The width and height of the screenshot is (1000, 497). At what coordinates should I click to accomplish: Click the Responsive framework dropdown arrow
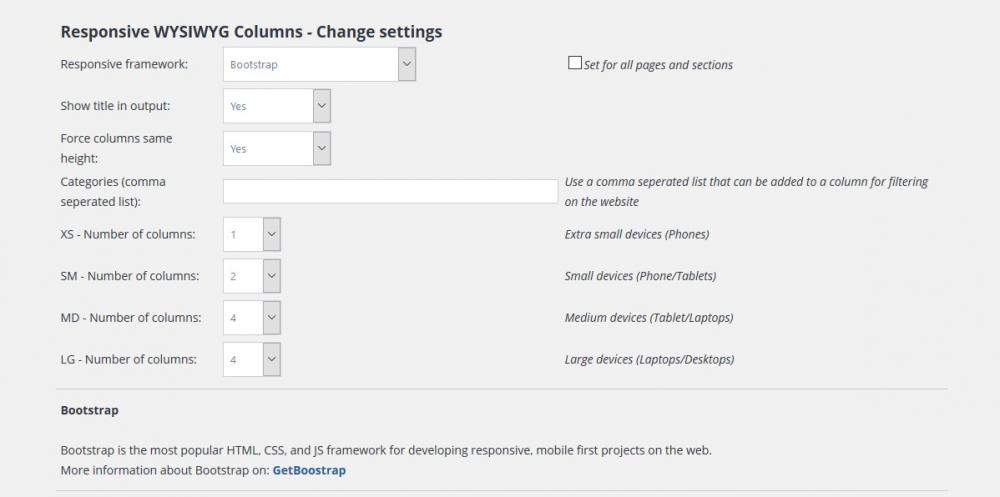click(x=406, y=64)
